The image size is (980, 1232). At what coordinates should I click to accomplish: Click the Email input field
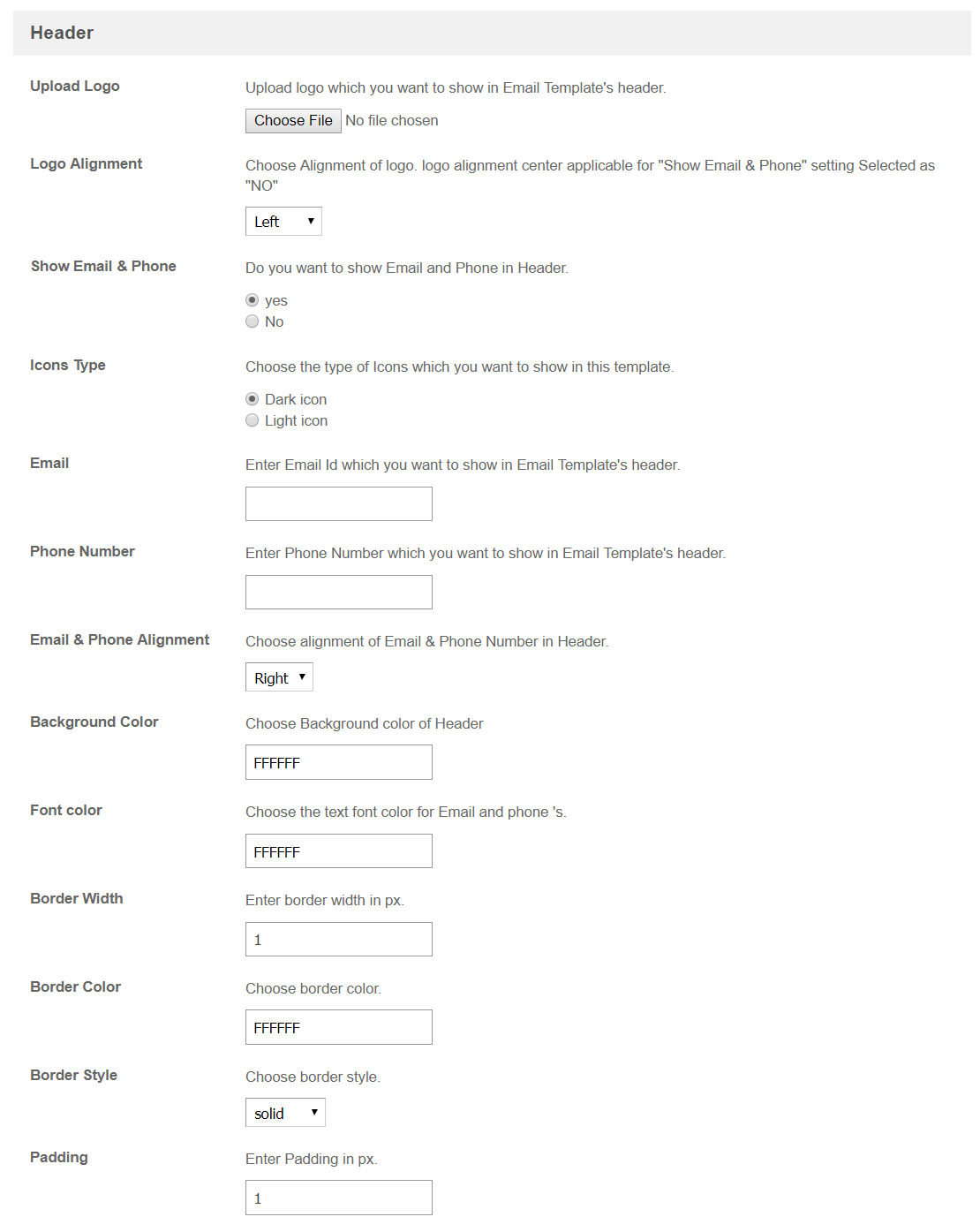point(339,503)
